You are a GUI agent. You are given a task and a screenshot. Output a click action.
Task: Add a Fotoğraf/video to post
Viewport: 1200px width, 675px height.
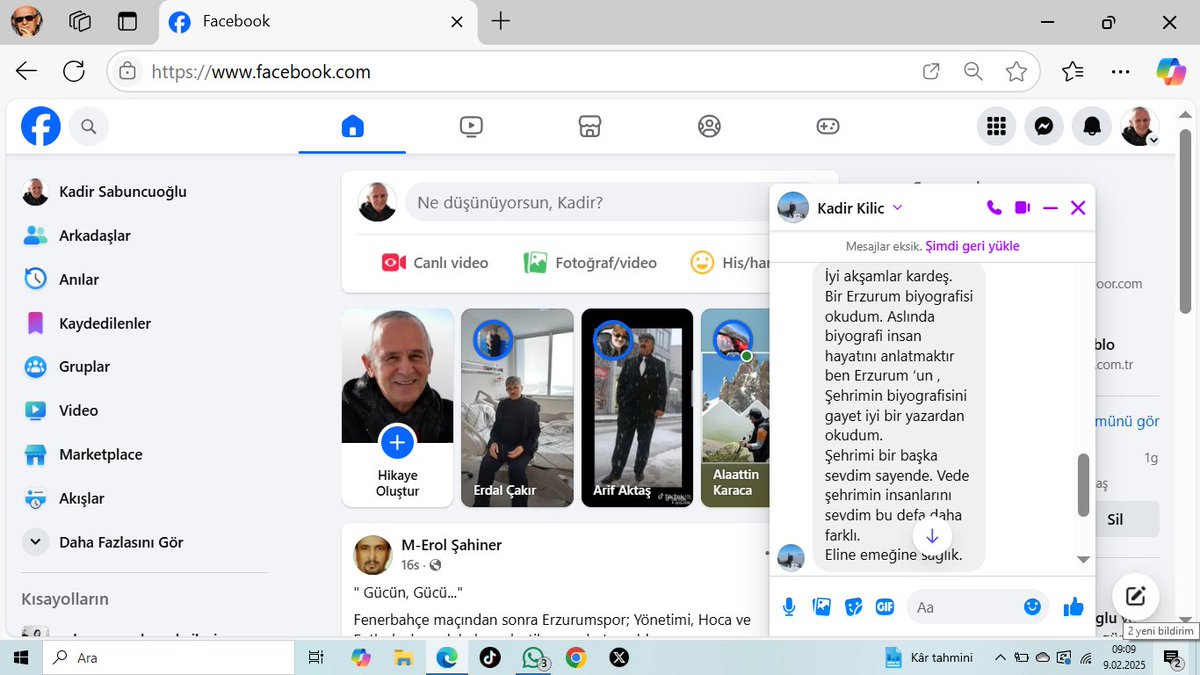click(590, 263)
